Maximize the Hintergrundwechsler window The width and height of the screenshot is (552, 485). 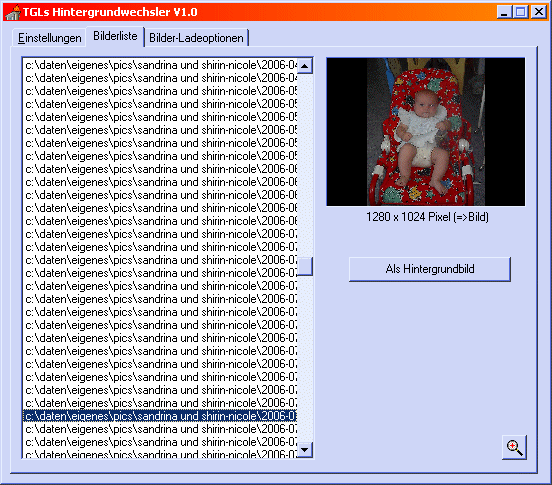(521, 12)
